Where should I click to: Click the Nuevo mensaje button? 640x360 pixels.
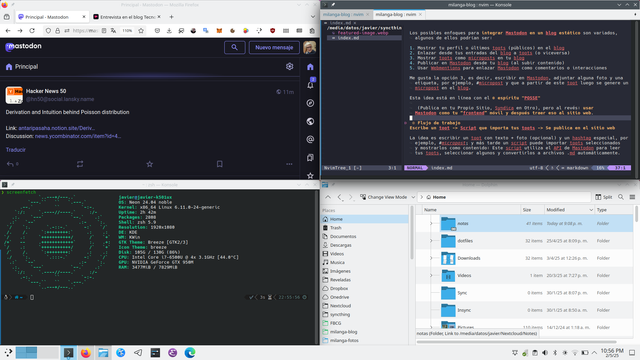[274, 47]
